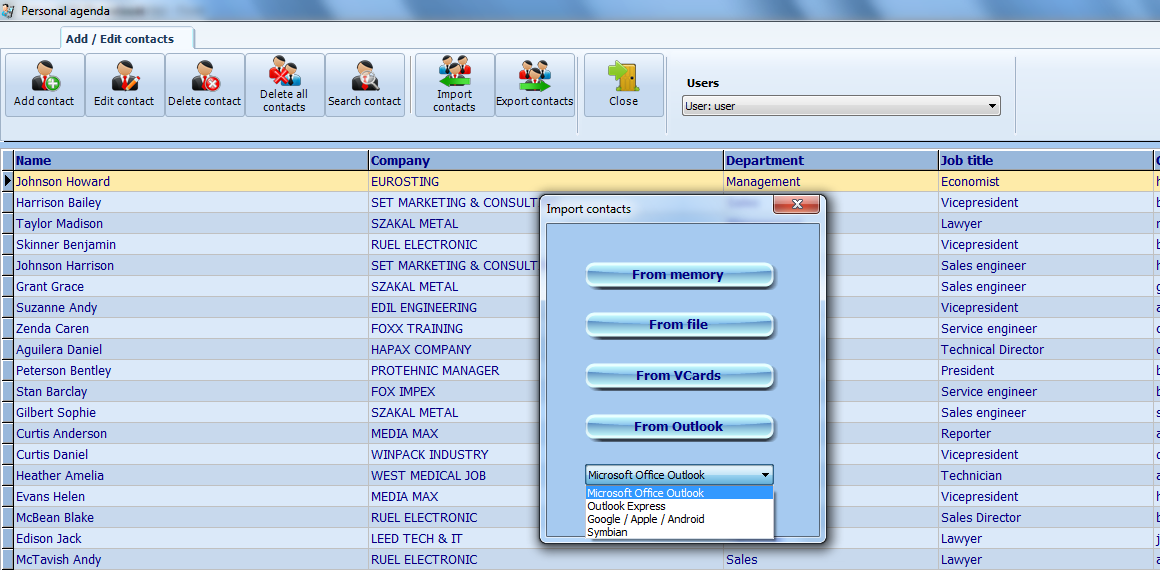Switch to Add / Edit contacts tab

pos(120,39)
